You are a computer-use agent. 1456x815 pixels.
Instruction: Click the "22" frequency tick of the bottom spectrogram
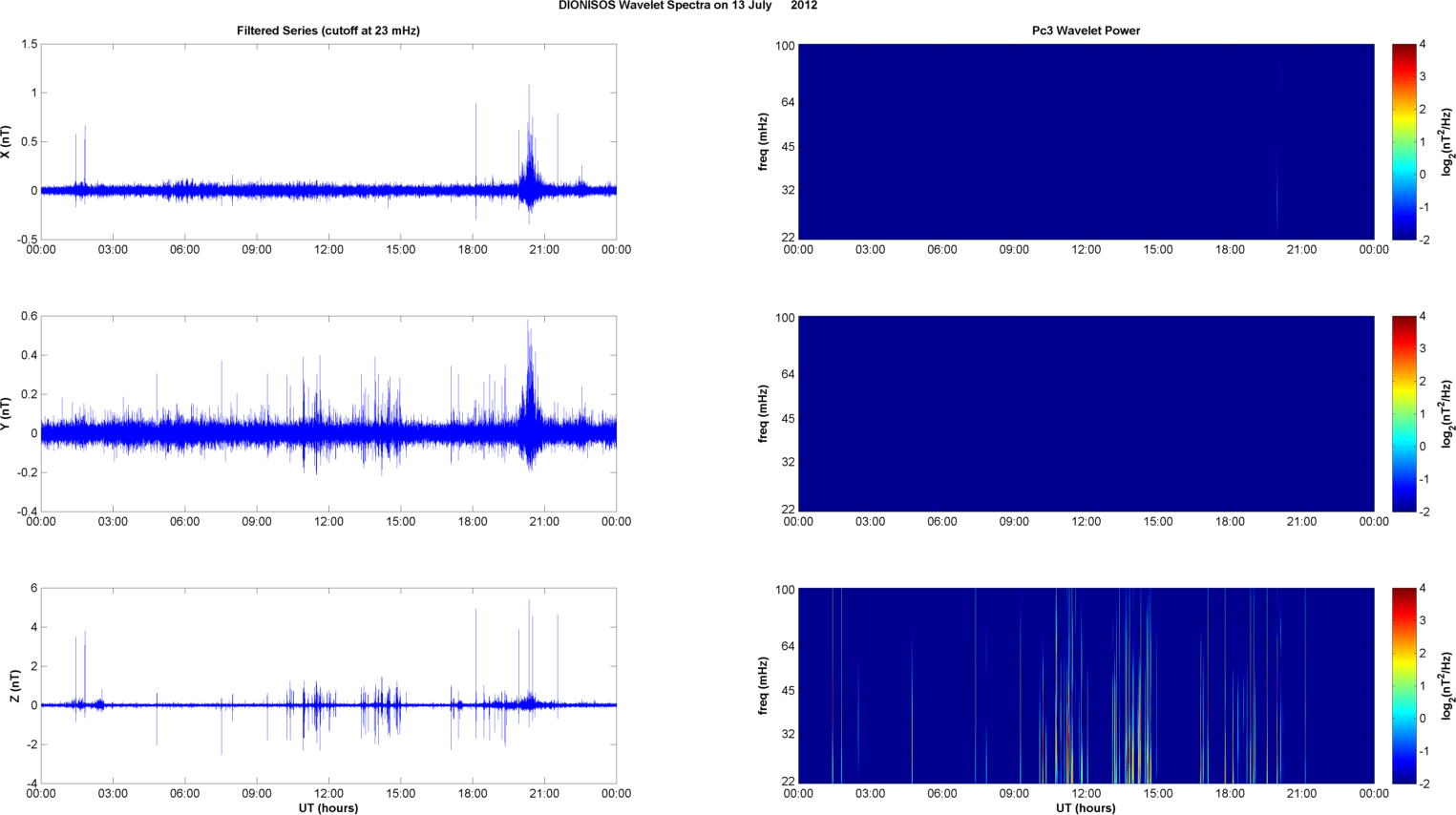[x=788, y=782]
